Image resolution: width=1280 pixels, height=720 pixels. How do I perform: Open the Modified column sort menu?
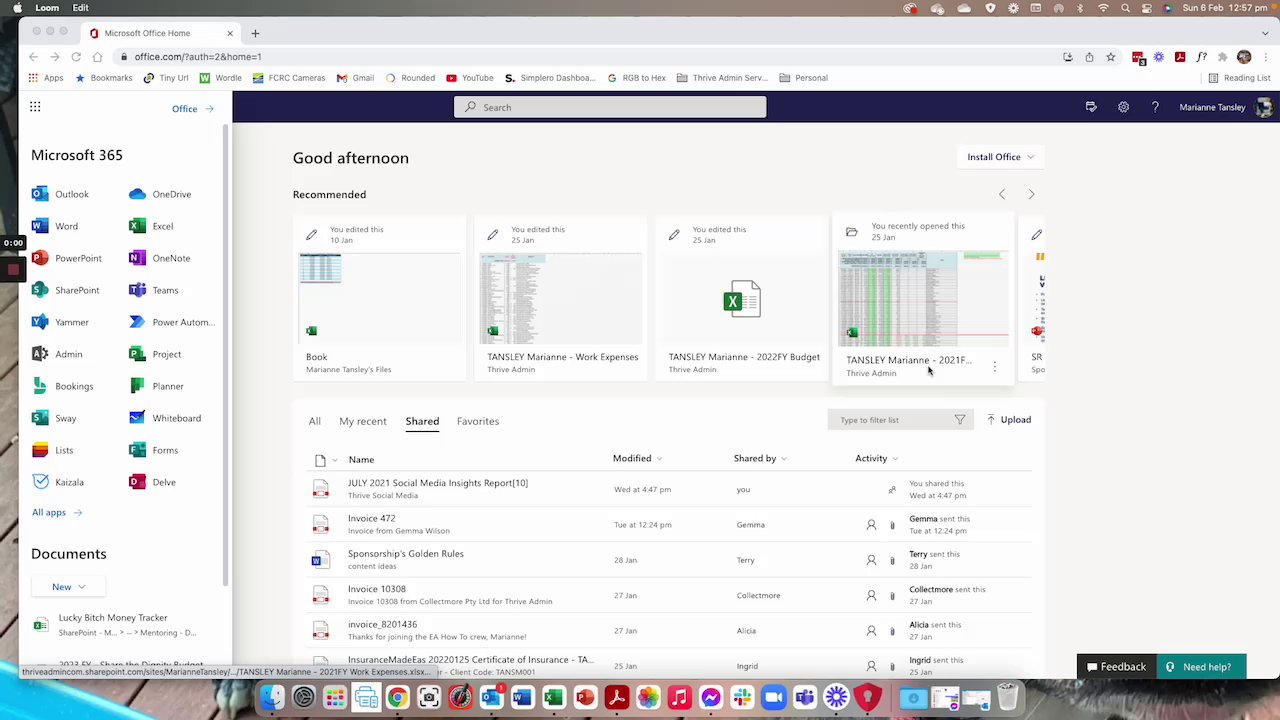coord(637,458)
